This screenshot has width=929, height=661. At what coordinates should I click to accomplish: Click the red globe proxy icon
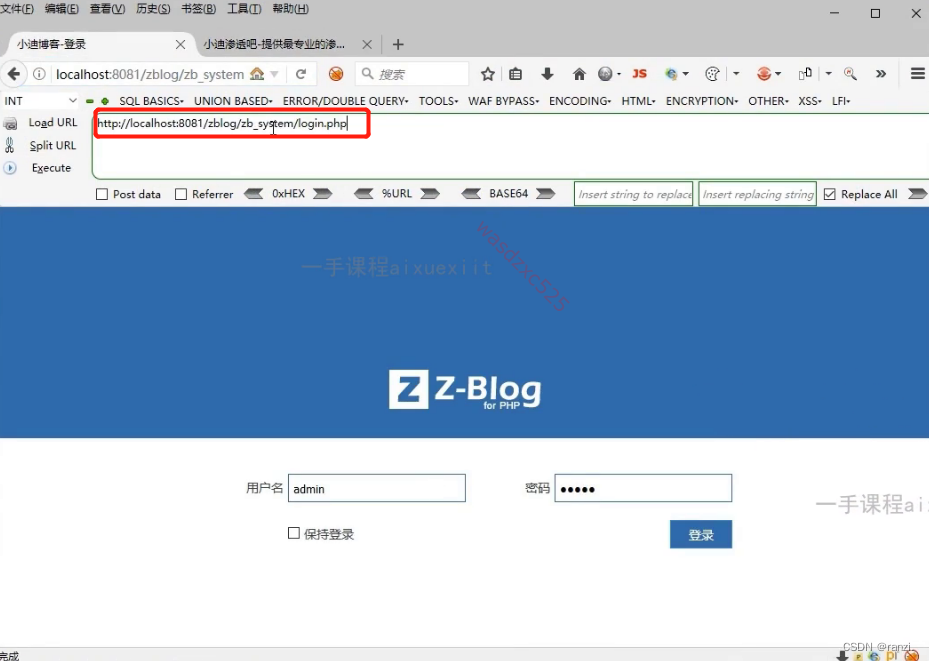click(x=764, y=74)
